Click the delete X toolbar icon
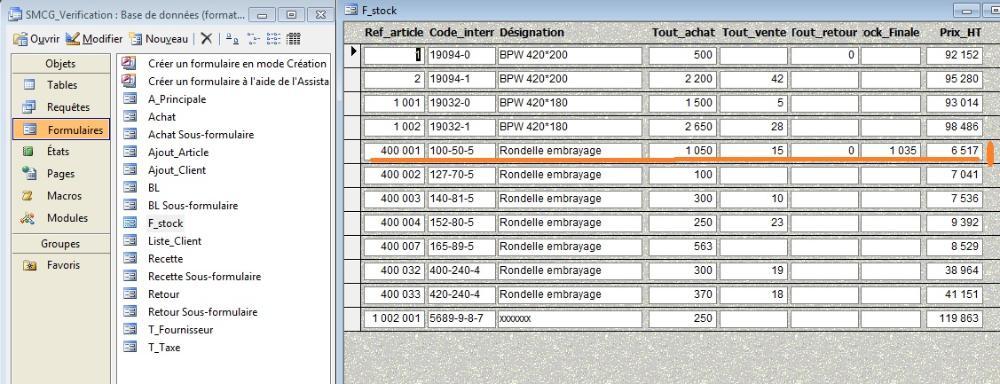Viewport: 1000px width, 384px height. tap(206, 39)
